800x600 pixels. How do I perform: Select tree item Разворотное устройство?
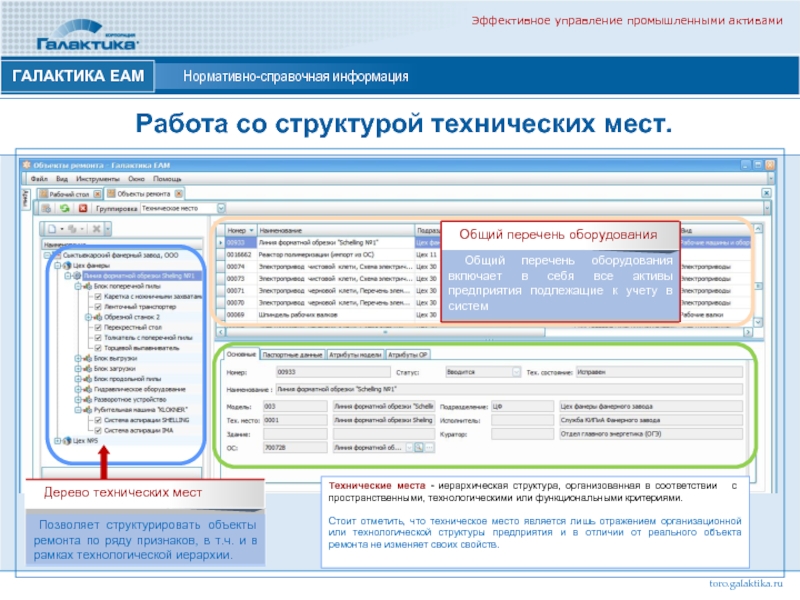(x=130, y=399)
